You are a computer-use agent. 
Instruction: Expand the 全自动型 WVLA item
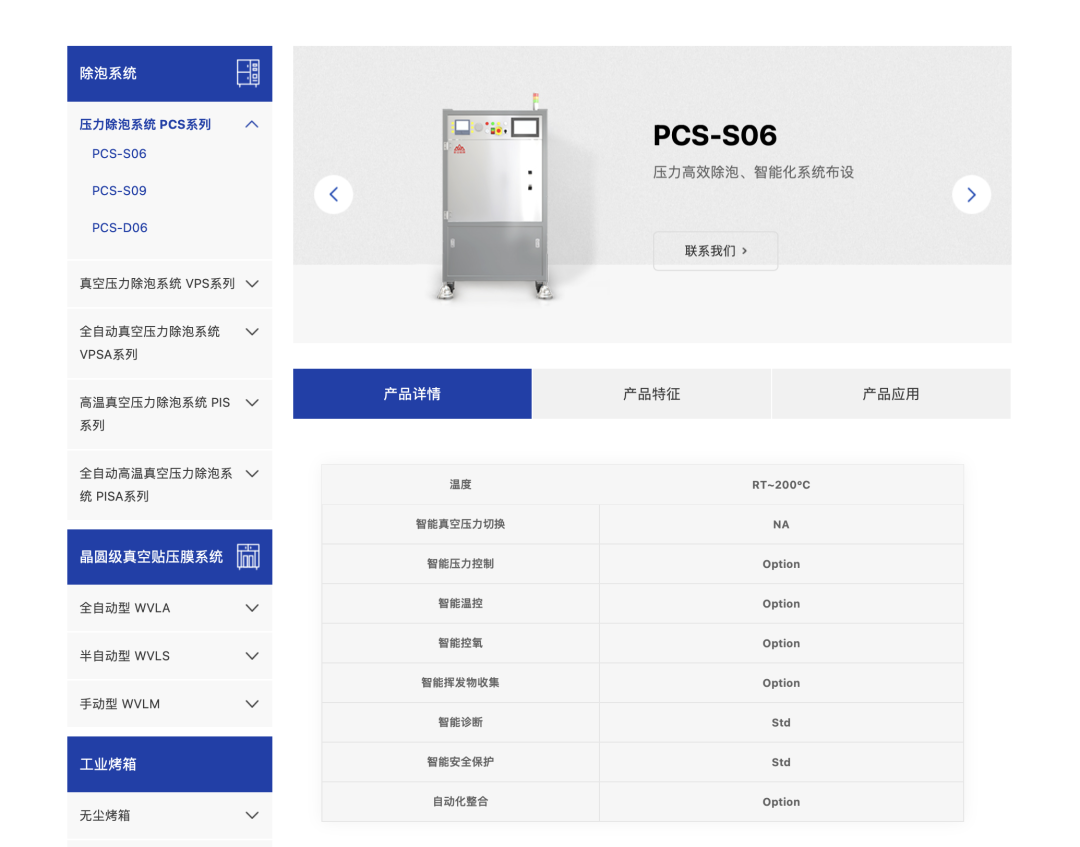coord(252,608)
